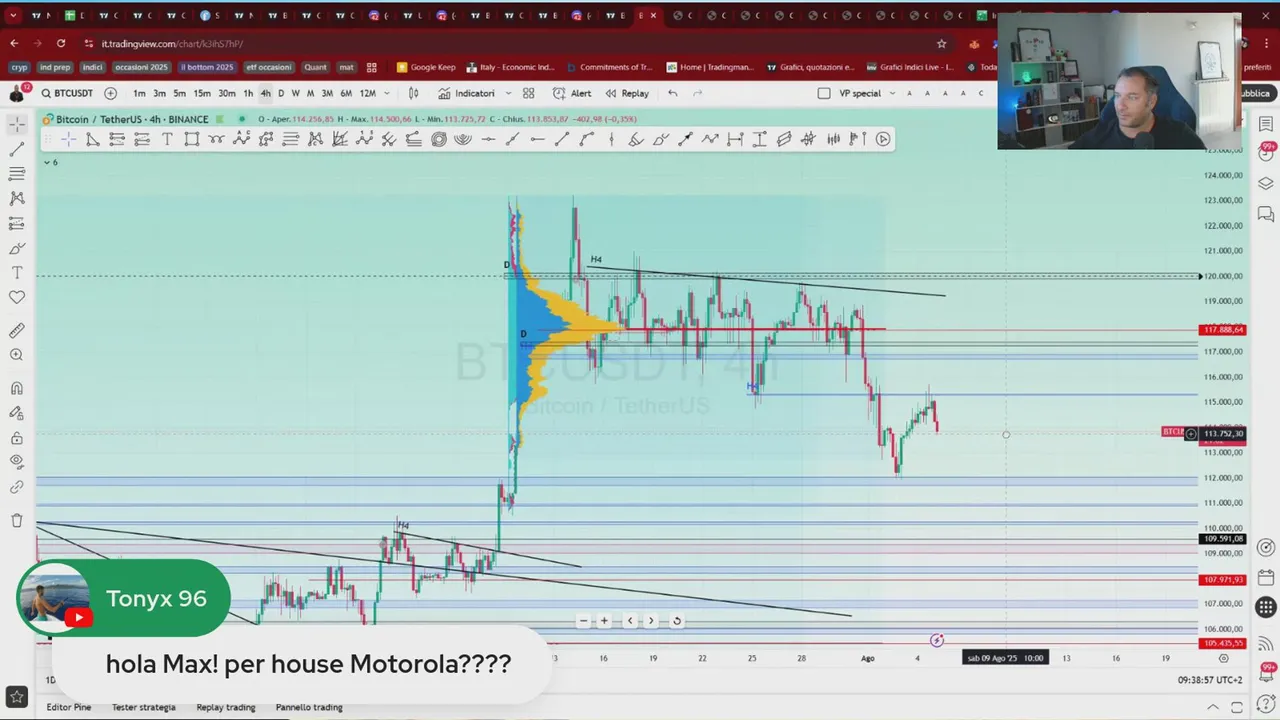
Task: Click the plus icon to compare symbols
Action: tap(111, 93)
